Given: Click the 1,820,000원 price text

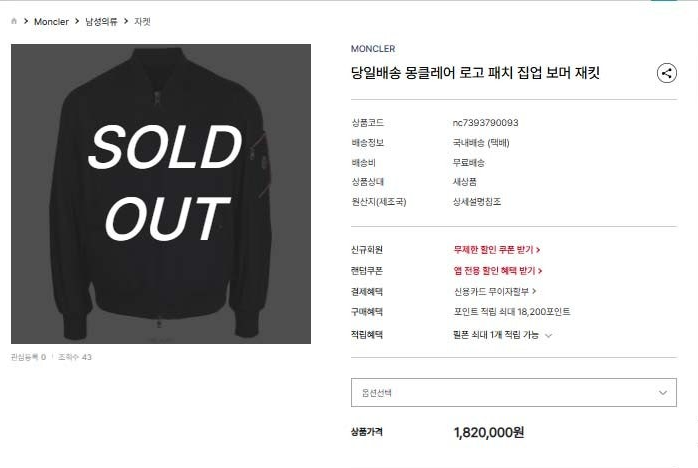Looking at the screenshot, I should pos(488,432).
